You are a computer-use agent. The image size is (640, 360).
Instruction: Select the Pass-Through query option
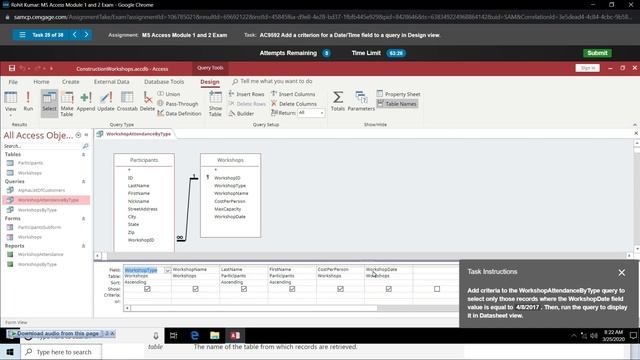point(178,104)
